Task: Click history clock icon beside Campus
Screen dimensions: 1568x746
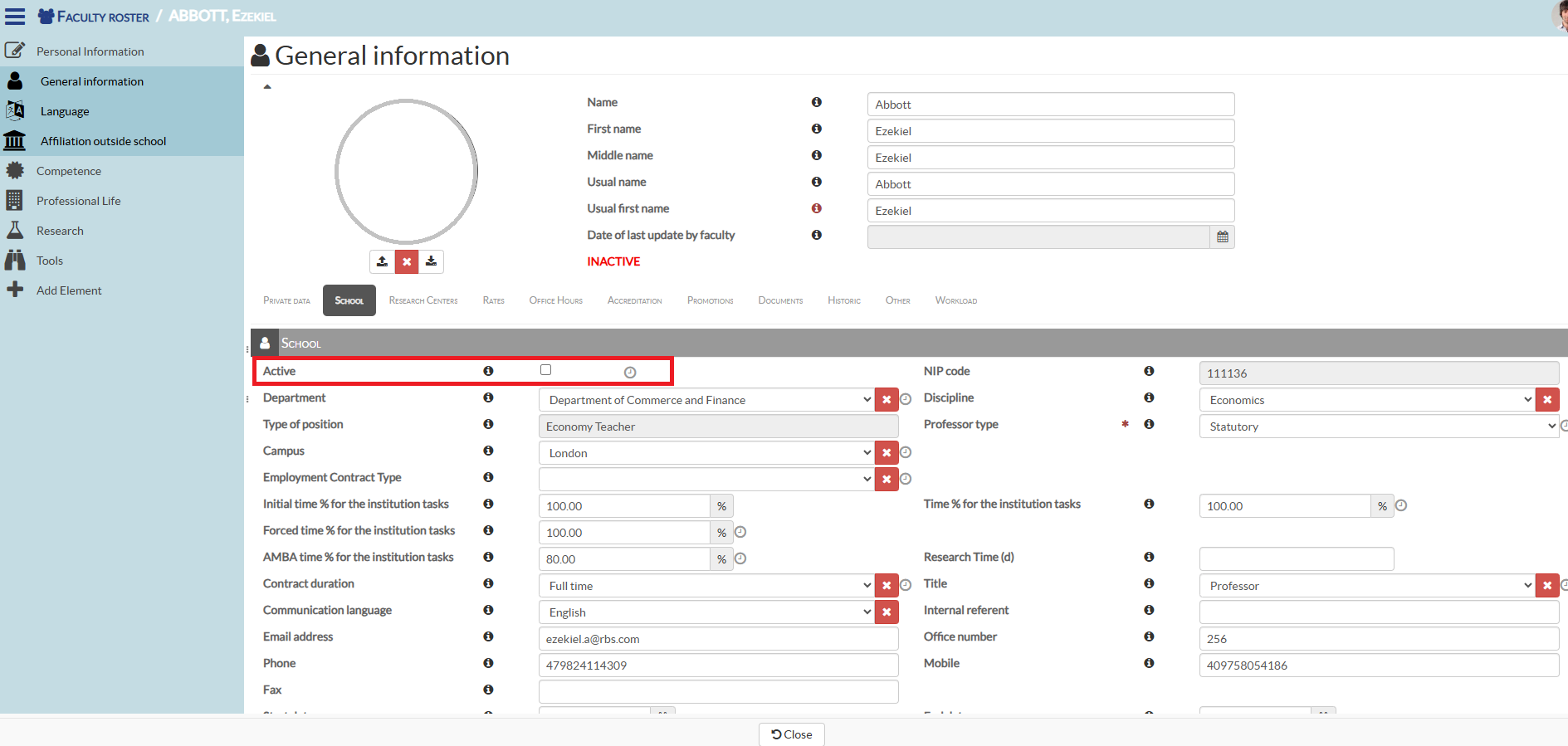Action: click(x=906, y=453)
